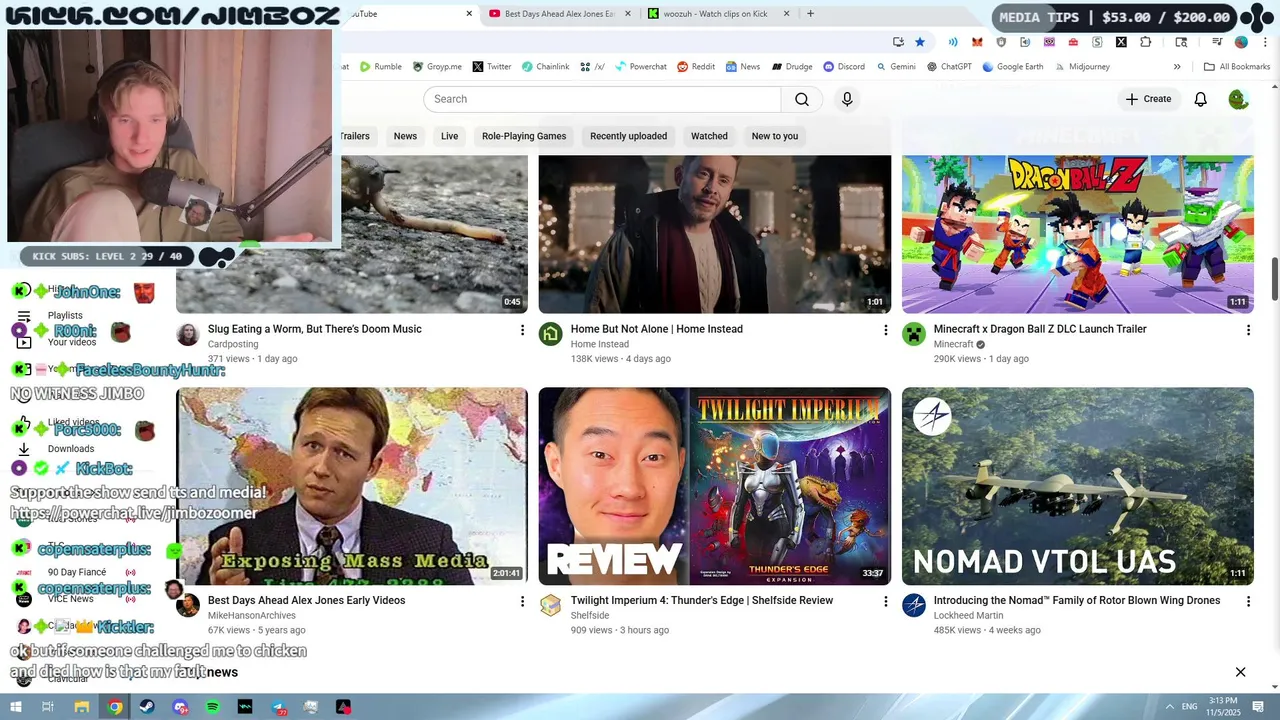Open the Rumble bookmark
1280x720 pixels.
pos(381,67)
